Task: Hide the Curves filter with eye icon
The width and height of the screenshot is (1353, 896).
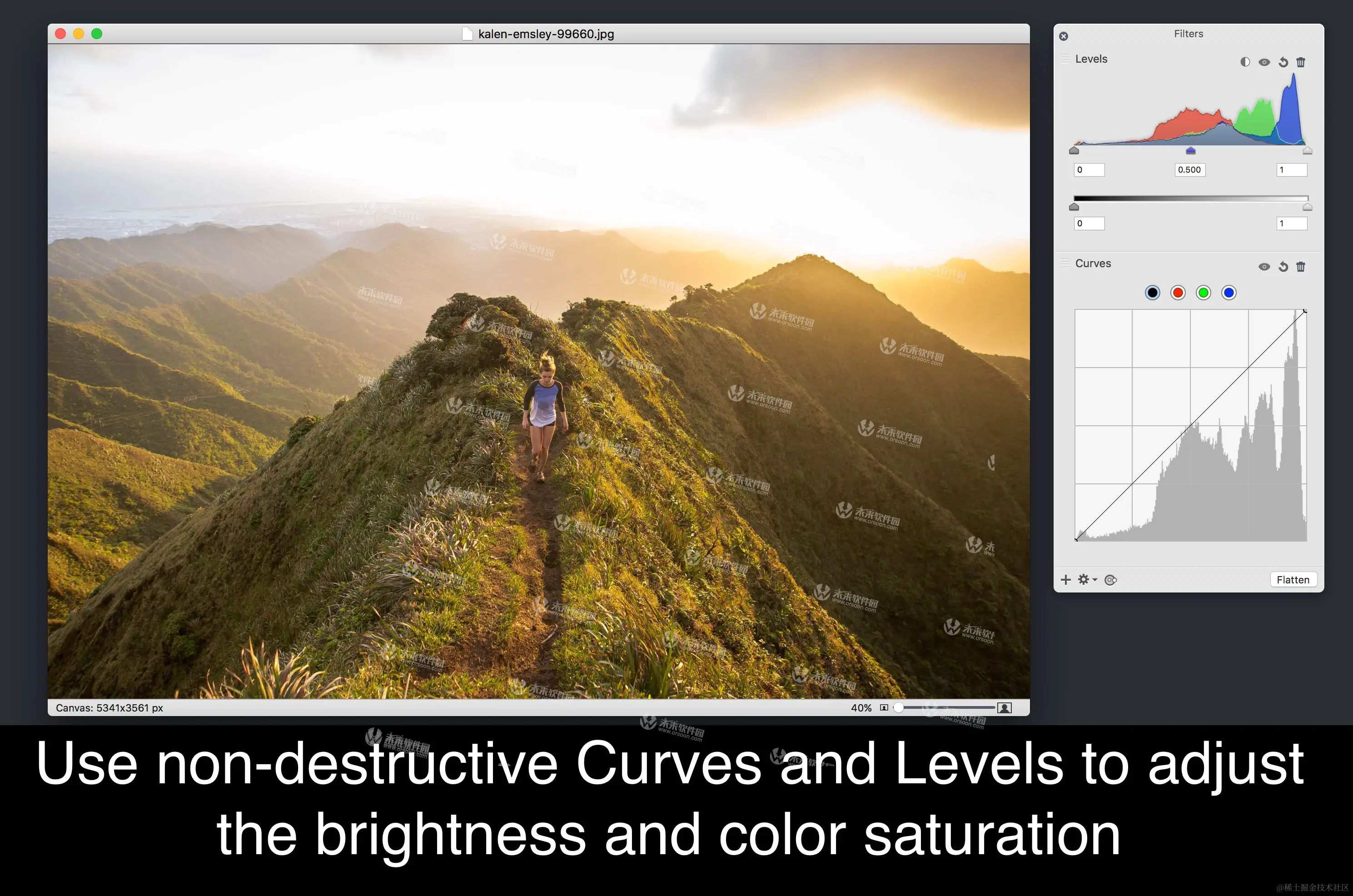Action: tap(1264, 267)
